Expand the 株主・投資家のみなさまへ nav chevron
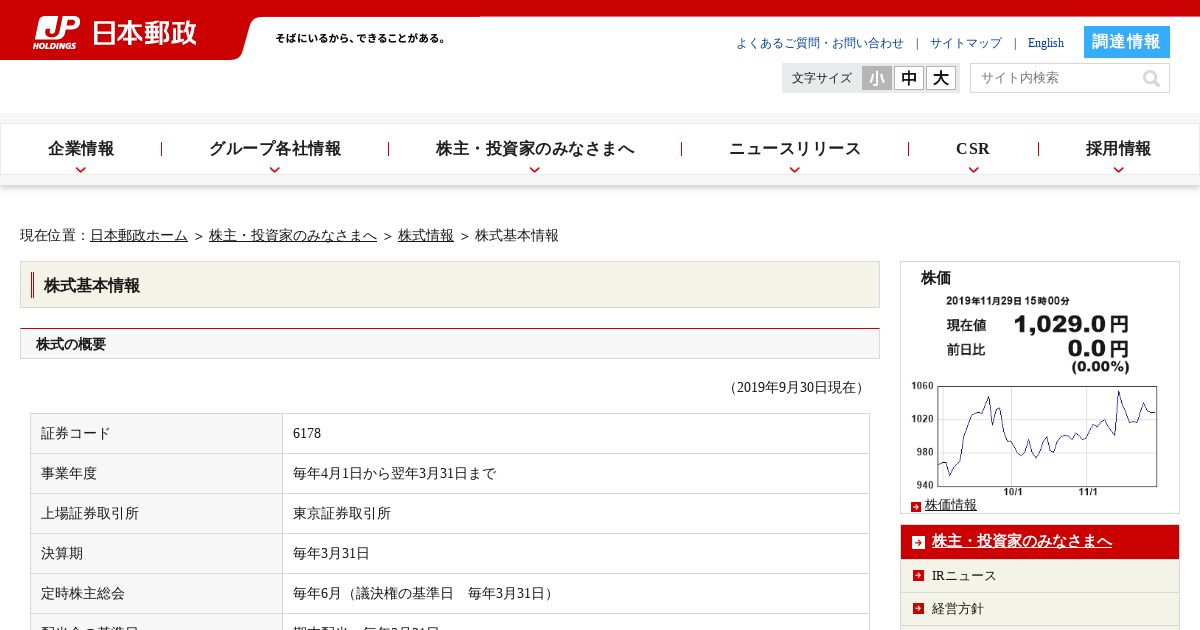This screenshot has height=630, width=1200. coord(535,170)
